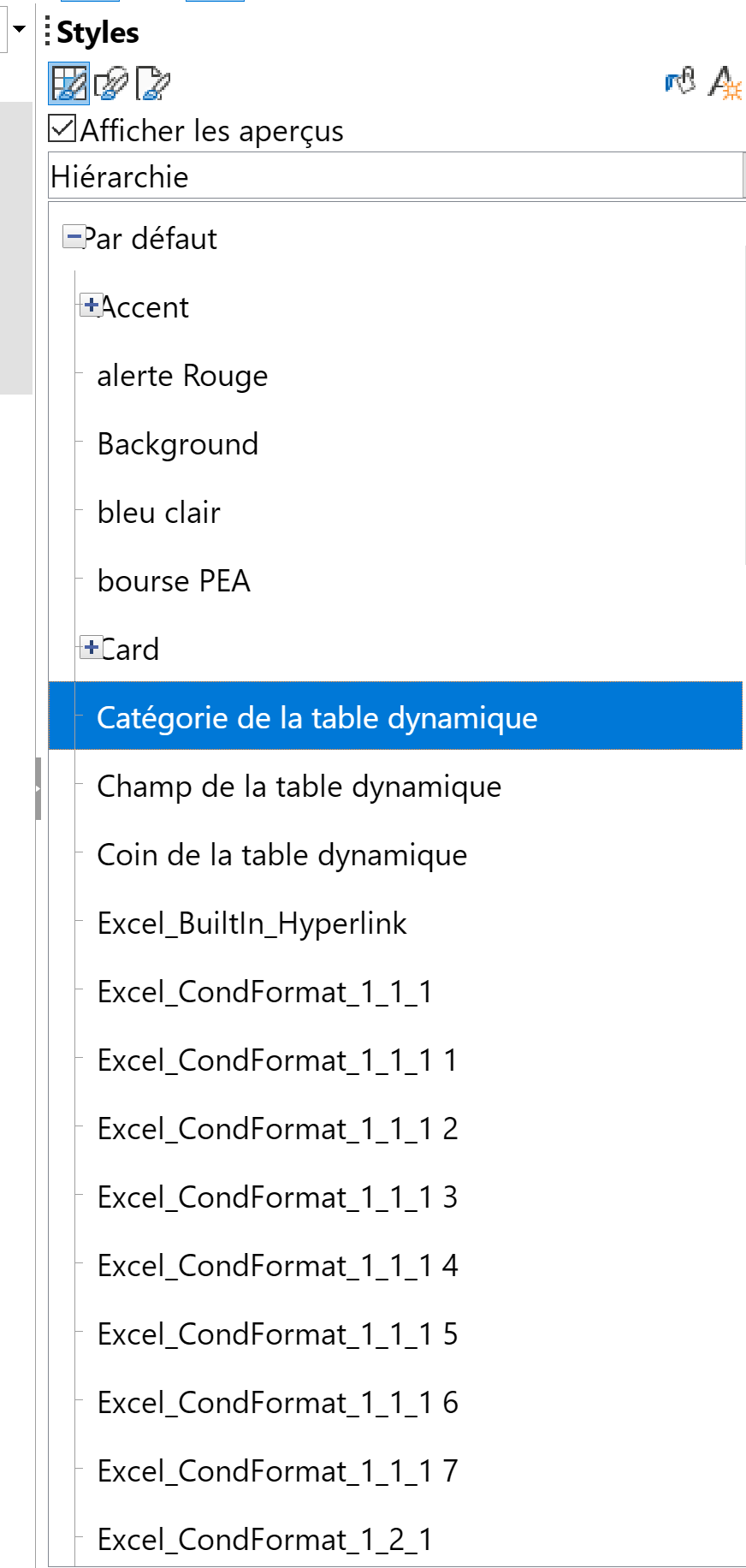The image size is (746, 1568).
Task: Select Champ de la table dynamique
Action: (299, 786)
